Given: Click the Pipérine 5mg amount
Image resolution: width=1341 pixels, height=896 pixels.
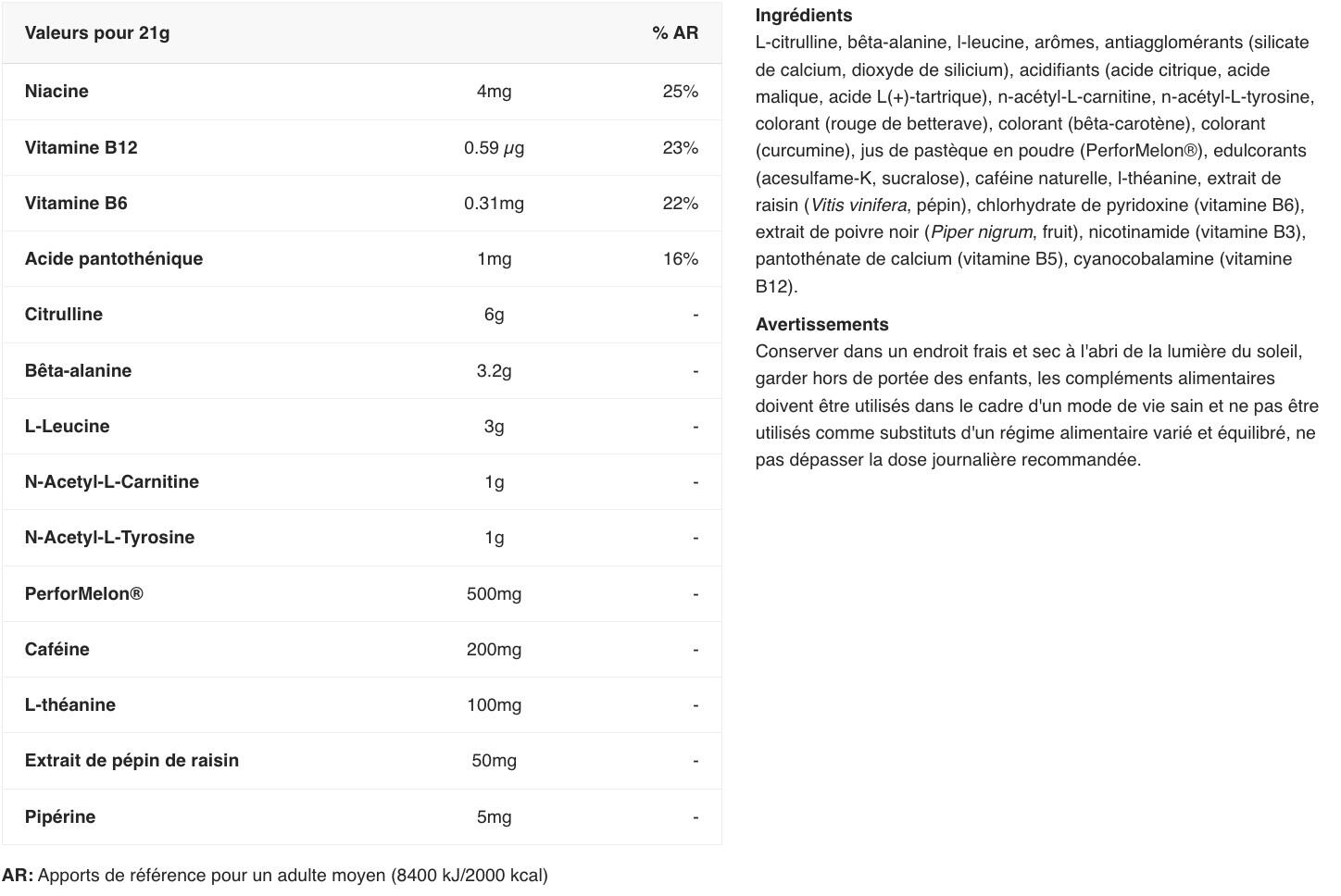Looking at the screenshot, I should (x=494, y=817).
